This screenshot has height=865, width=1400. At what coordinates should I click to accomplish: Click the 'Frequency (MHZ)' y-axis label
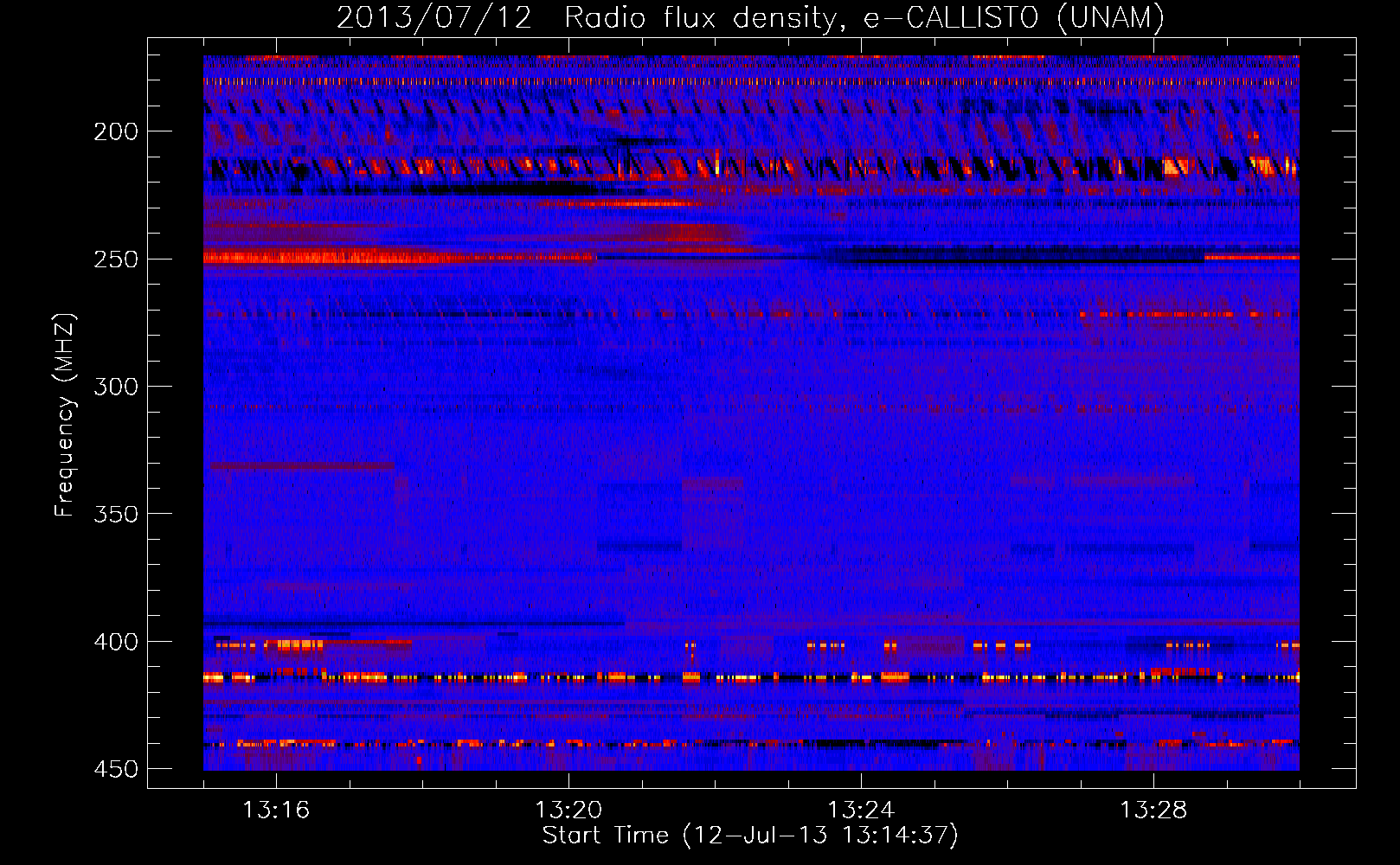(65, 414)
